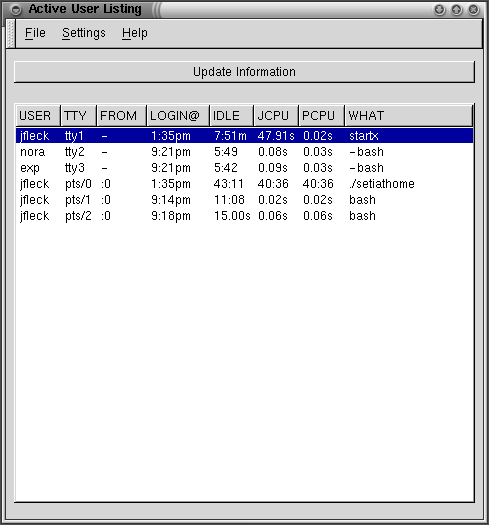Click the IDLE column header
This screenshot has width=489, height=525.
point(231,116)
